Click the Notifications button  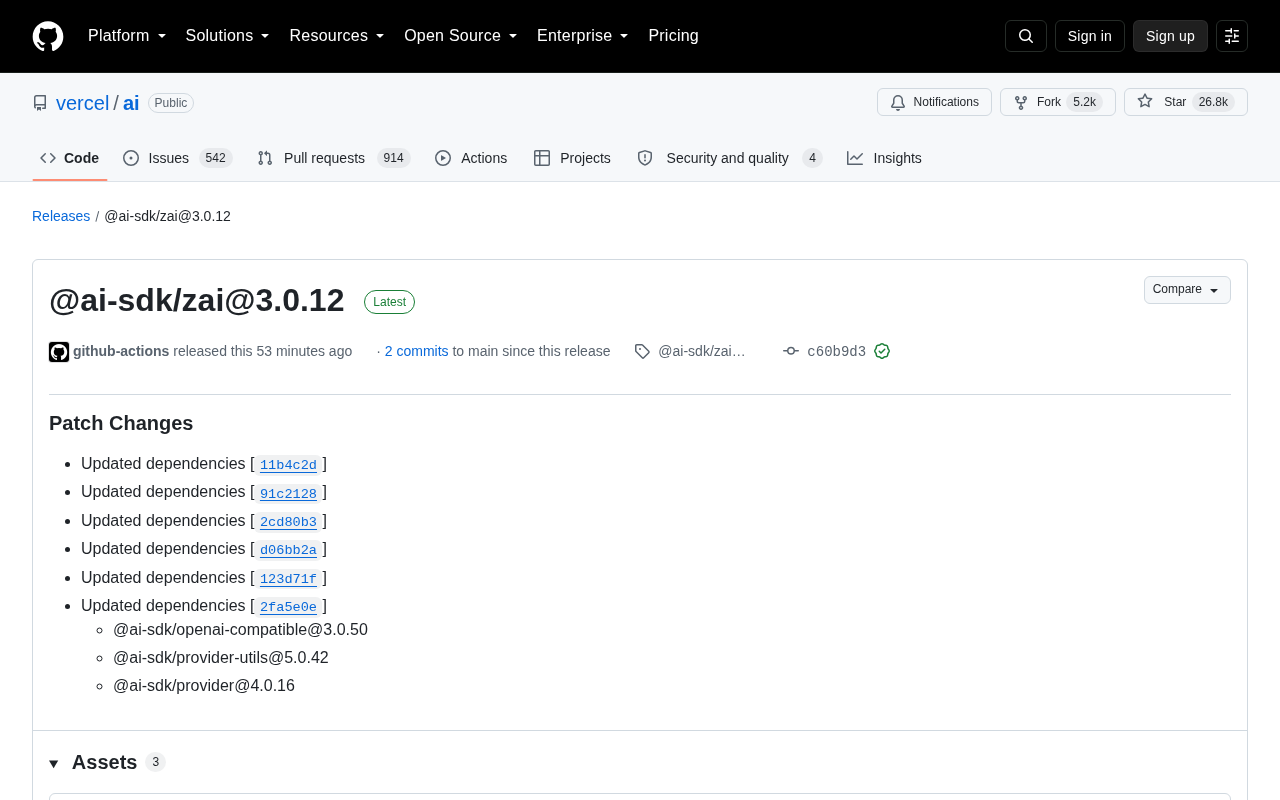click(x=934, y=102)
